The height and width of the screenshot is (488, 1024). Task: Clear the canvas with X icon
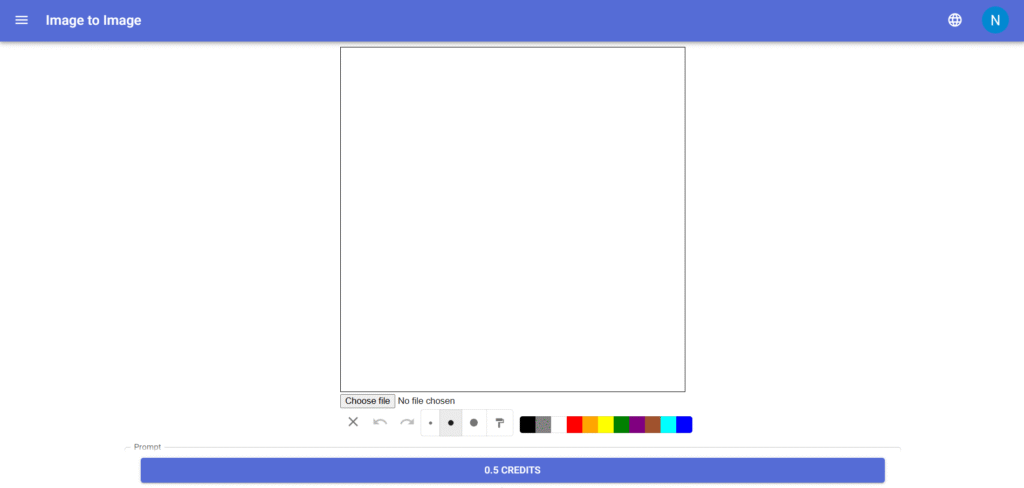tap(353, 422)
